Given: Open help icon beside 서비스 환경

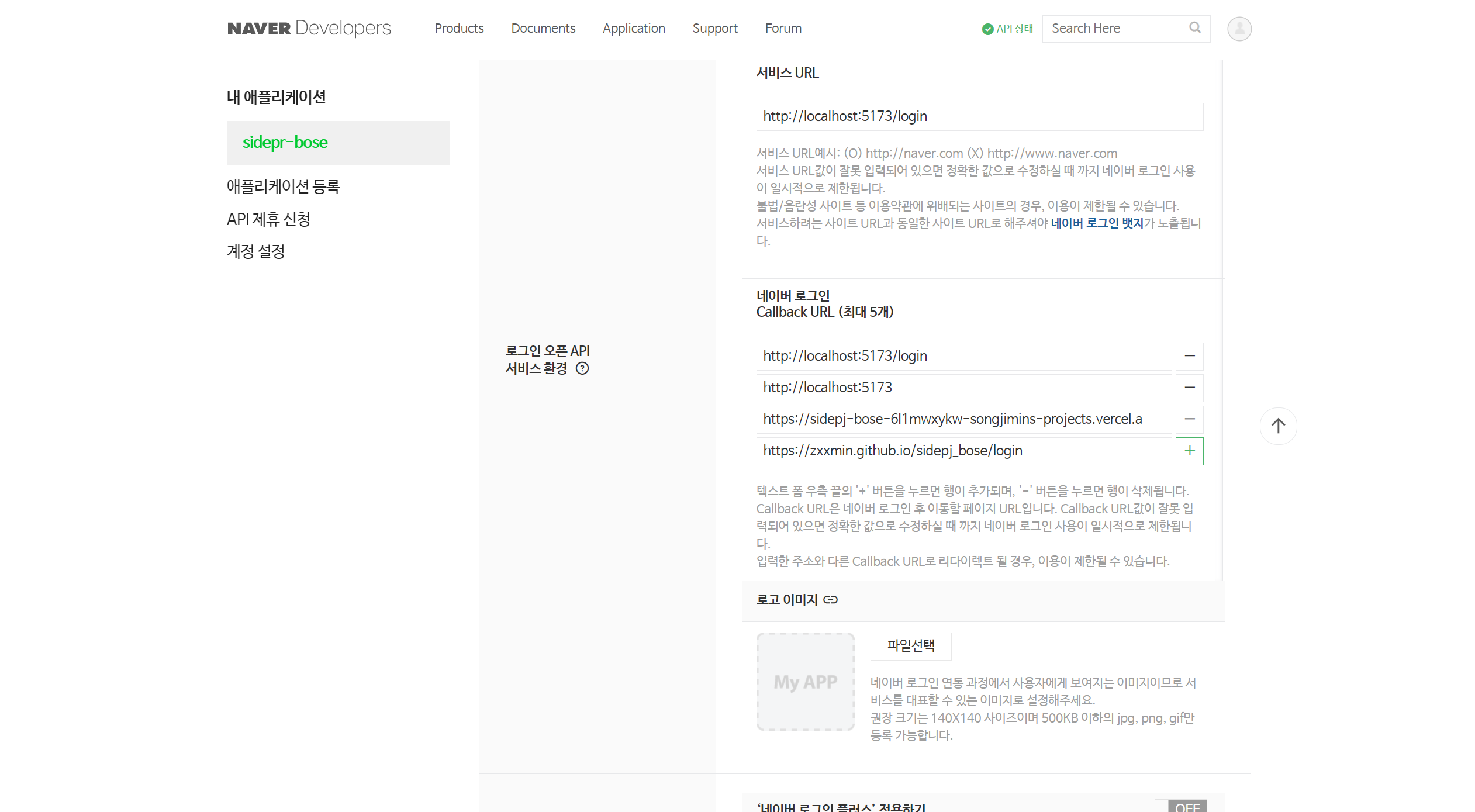Looking at the screenshot, I should pyautogui.click(x=582, y=368).
